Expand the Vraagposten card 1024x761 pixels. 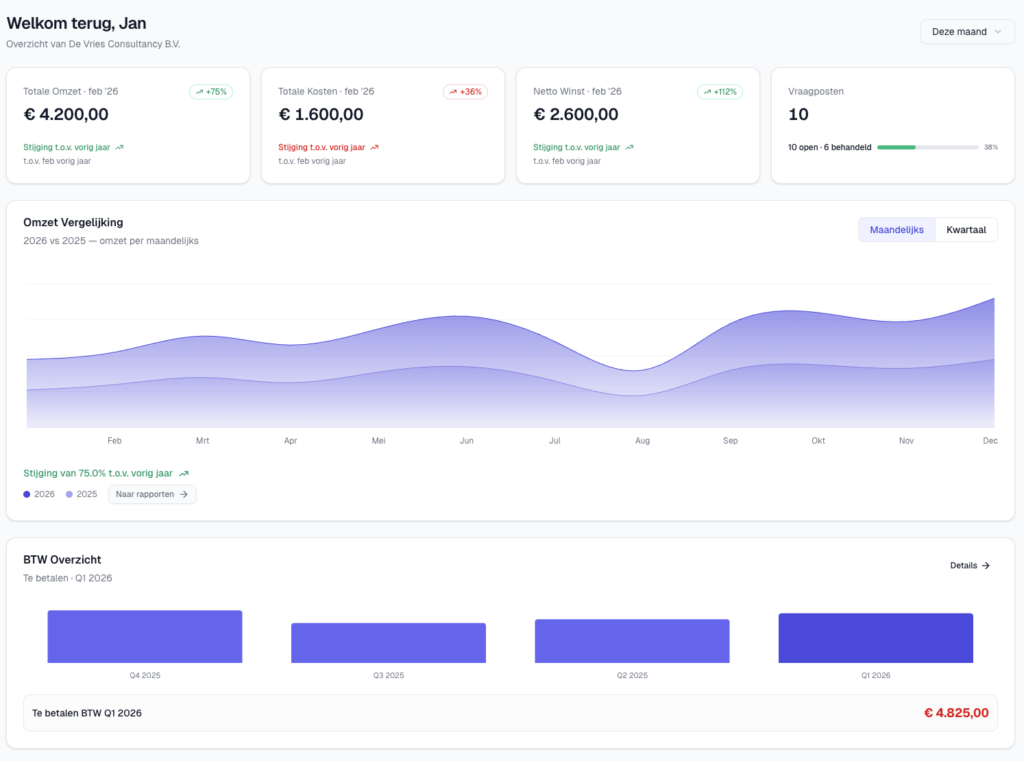(x=893, y=126)
